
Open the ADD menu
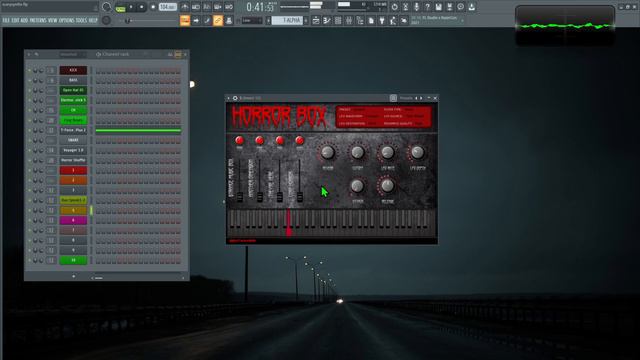(x=24, y=20)
